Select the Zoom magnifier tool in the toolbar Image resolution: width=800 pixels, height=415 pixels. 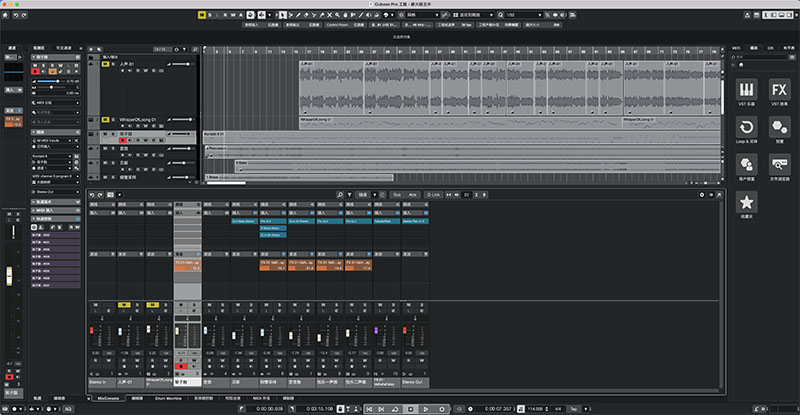[x=337, y=15]
